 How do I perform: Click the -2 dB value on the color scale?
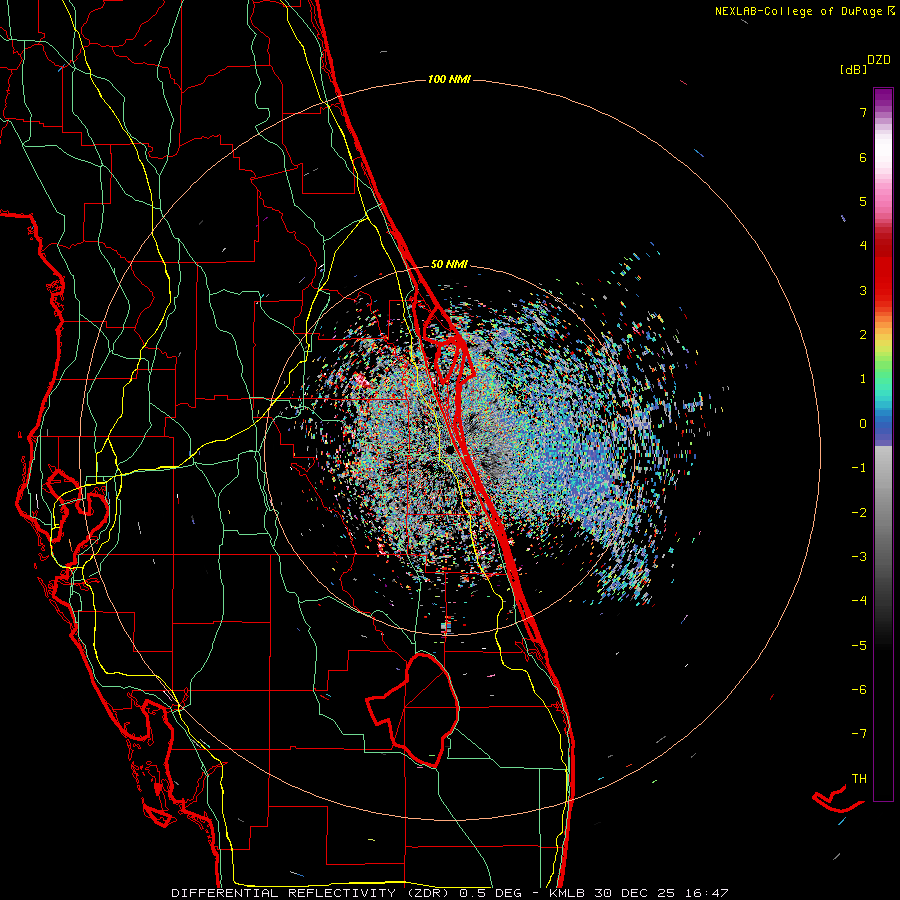click(x=859, y=512)
